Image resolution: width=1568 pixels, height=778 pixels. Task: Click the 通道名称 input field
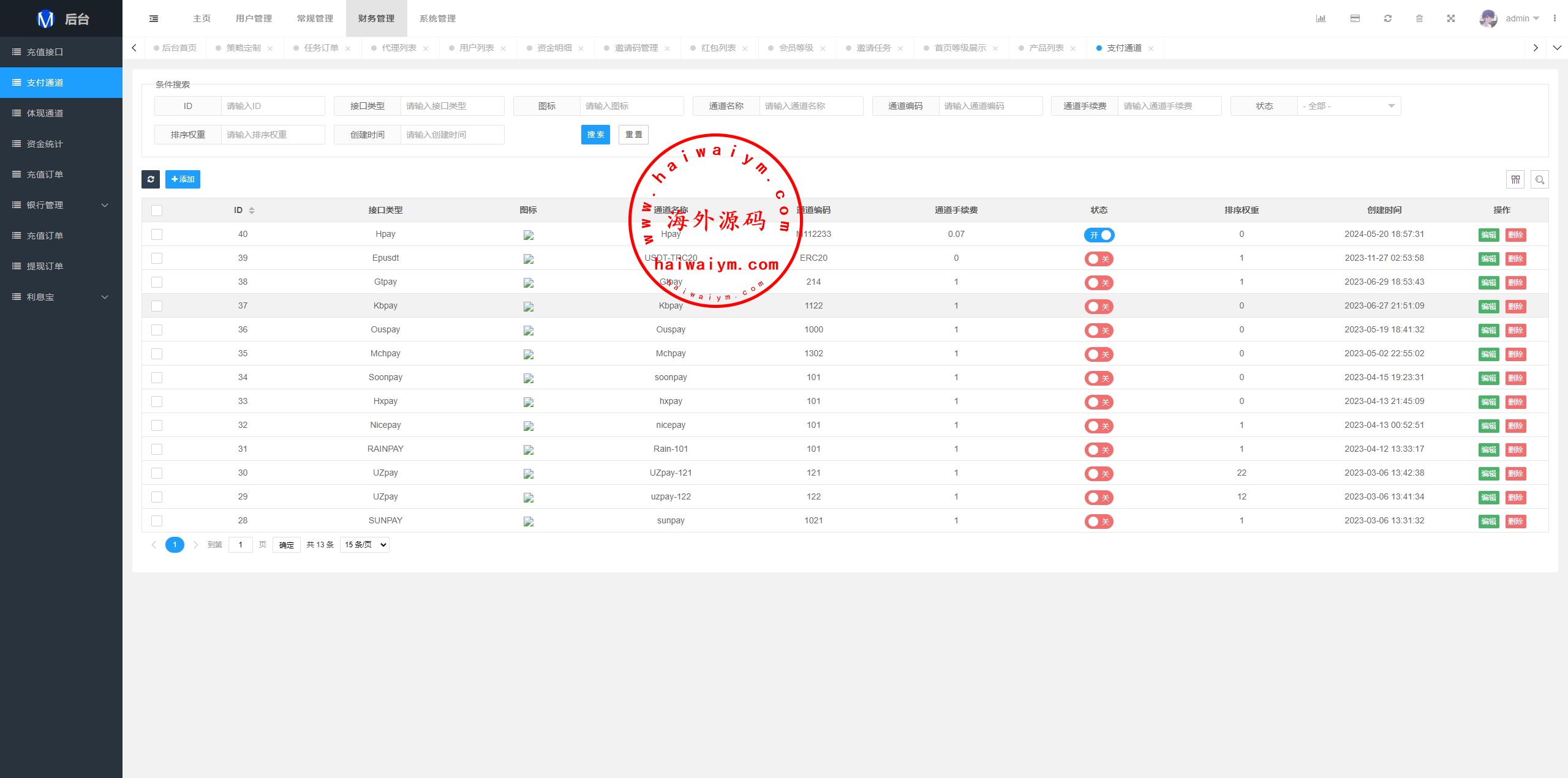[810, 106]
